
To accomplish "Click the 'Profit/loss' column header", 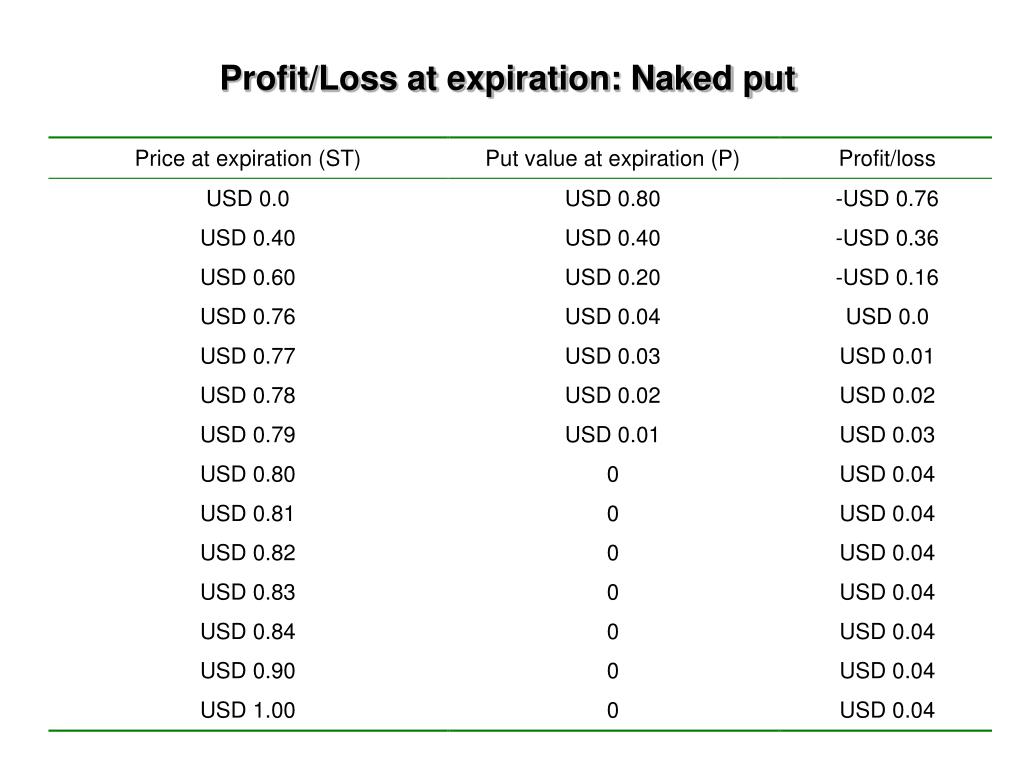I will (x=887, y=159).
